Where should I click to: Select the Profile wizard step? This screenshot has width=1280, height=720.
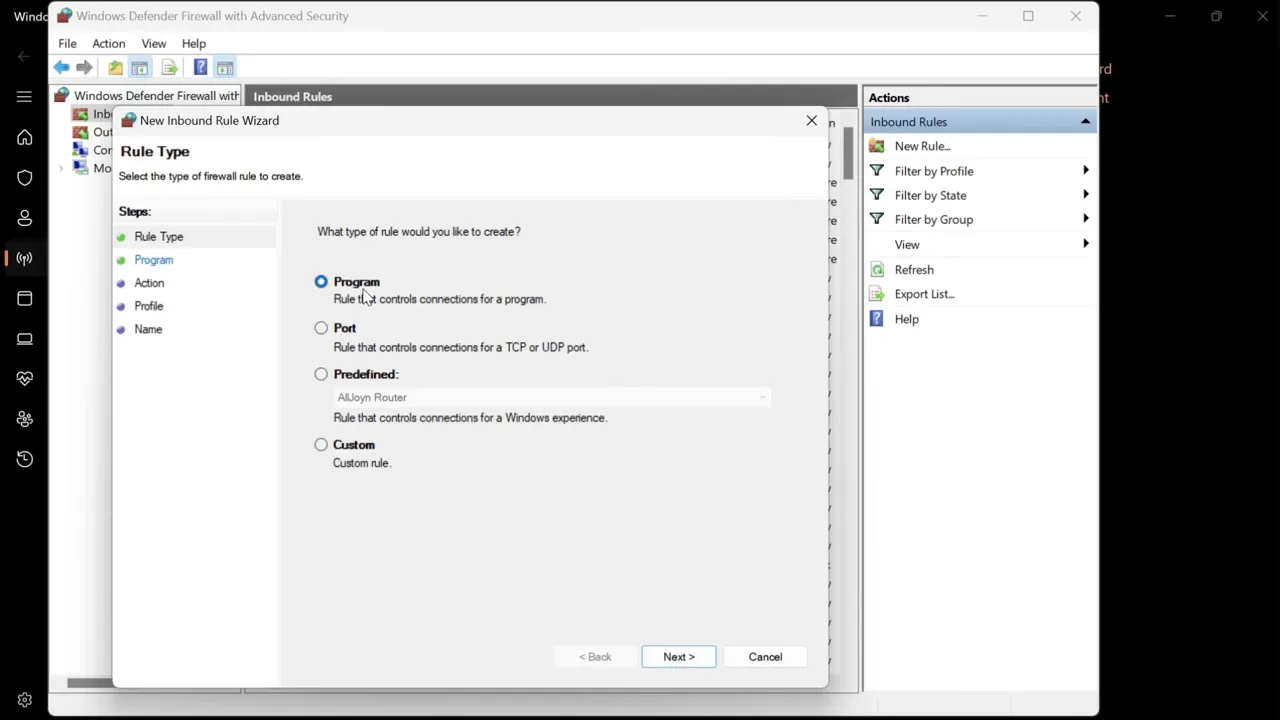149,306
